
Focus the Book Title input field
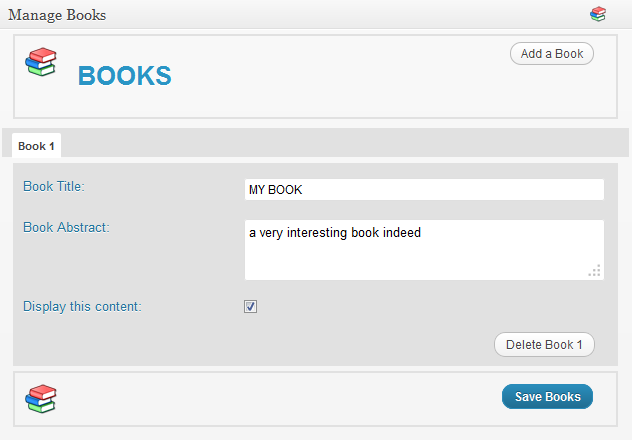(424, 189)
